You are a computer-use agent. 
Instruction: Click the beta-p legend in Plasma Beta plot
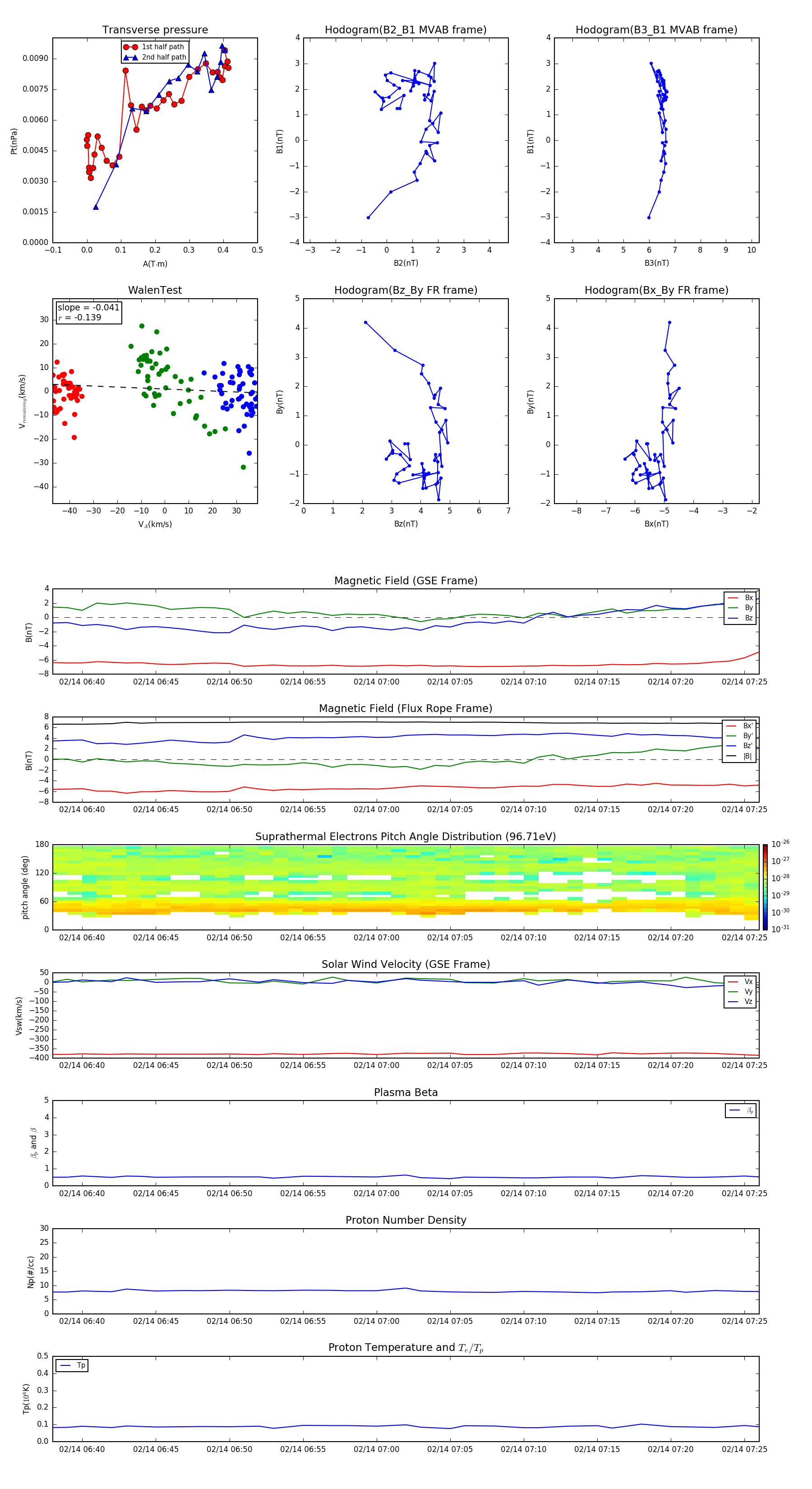(x=741, y=1110)
